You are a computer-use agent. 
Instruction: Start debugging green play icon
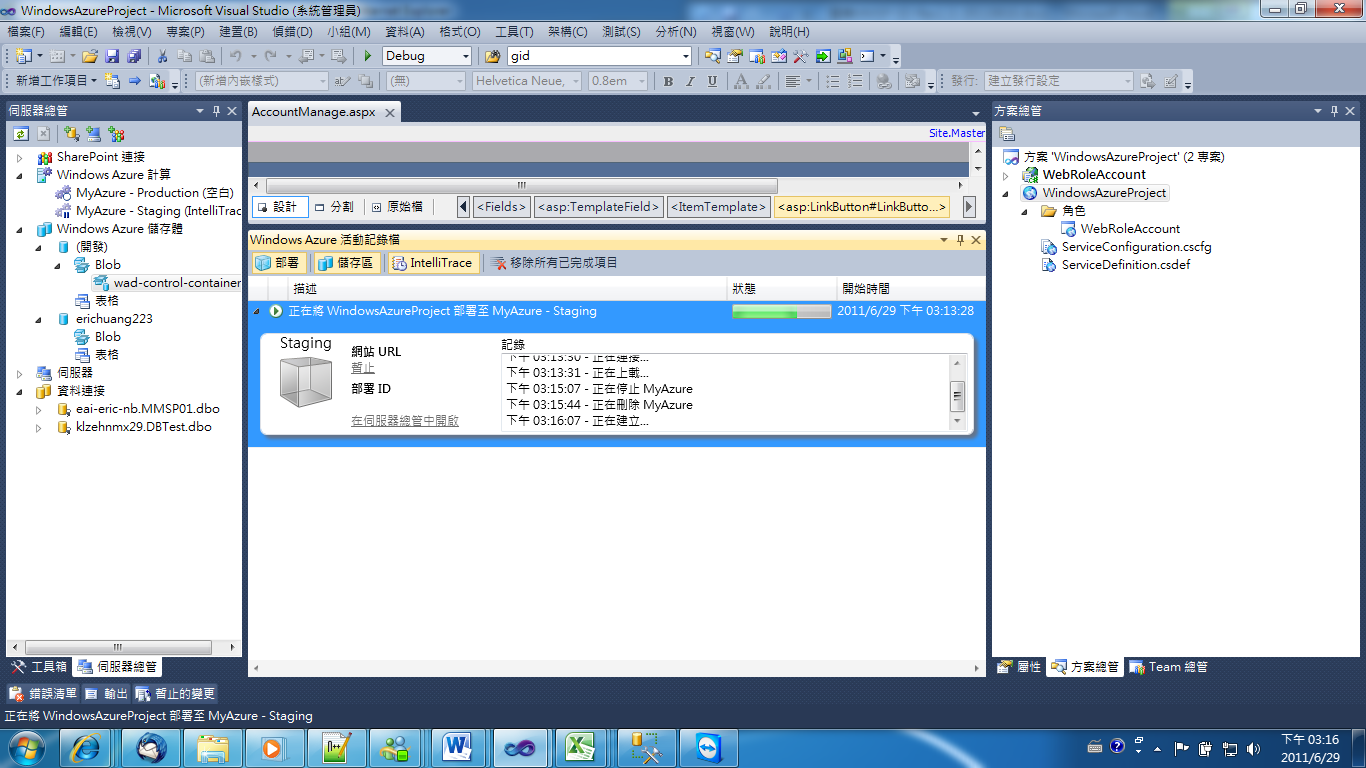point(368,56)
